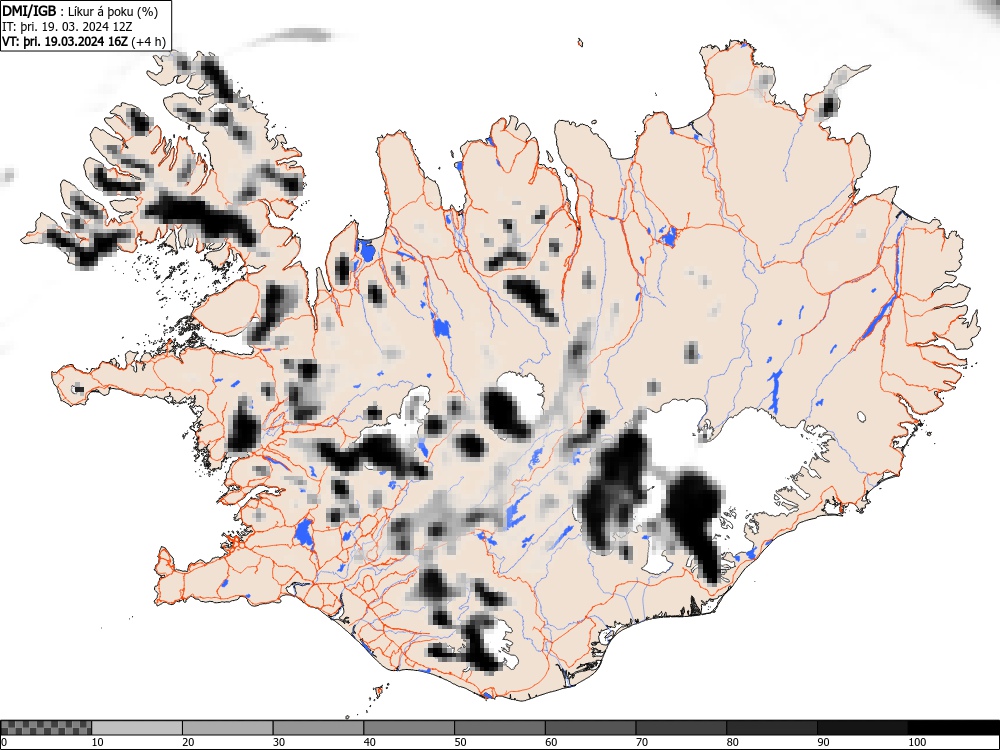Click the legend label '100'
Screen dimensions: 1000x750
click(916, 742)
